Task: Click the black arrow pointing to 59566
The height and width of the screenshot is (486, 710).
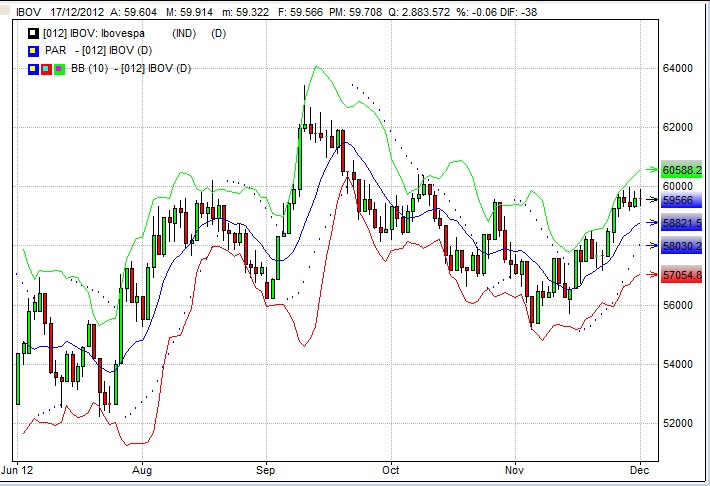Action: point(653,199)
